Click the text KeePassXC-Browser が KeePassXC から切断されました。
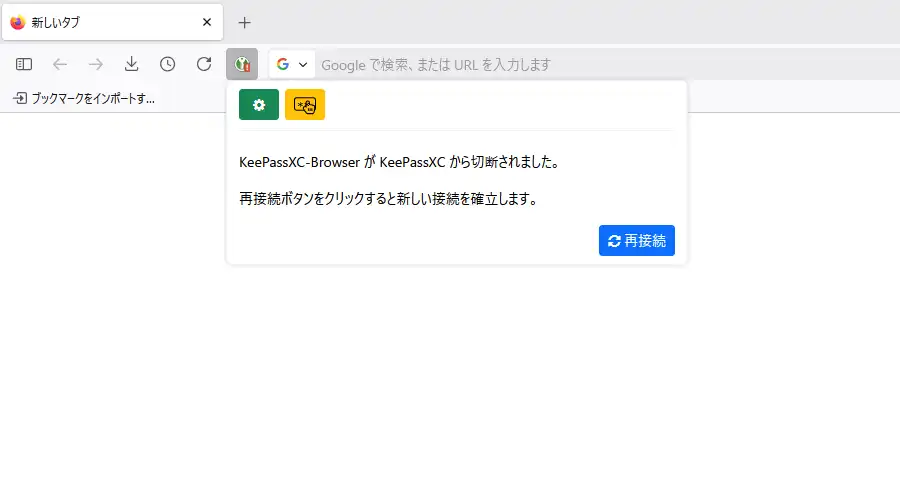This screenshot has height=500, width=900. tap(400, 162)
